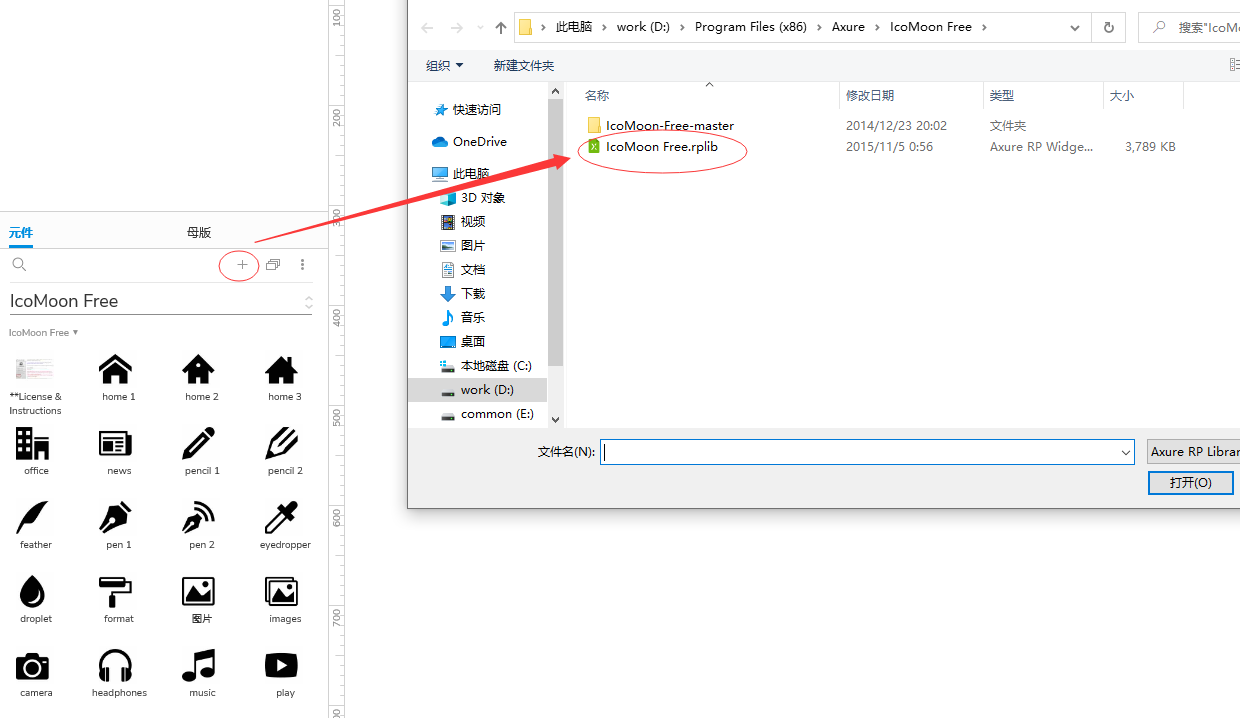1240x718 pixels.
Task: Click the work (D:) breadcrumb segment
Action: (643, 27)
